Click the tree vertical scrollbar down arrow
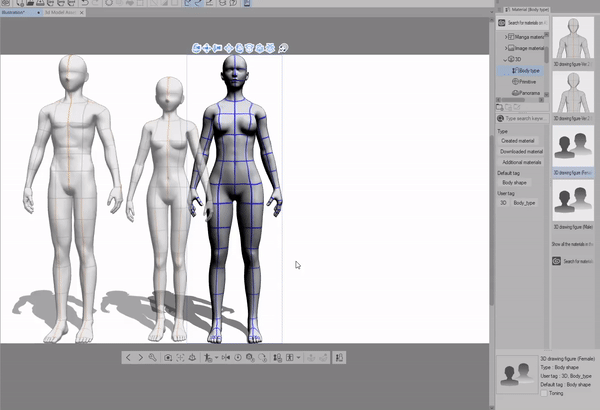The image size is (600, 410). pyautogui.click(x=546, y=94)
